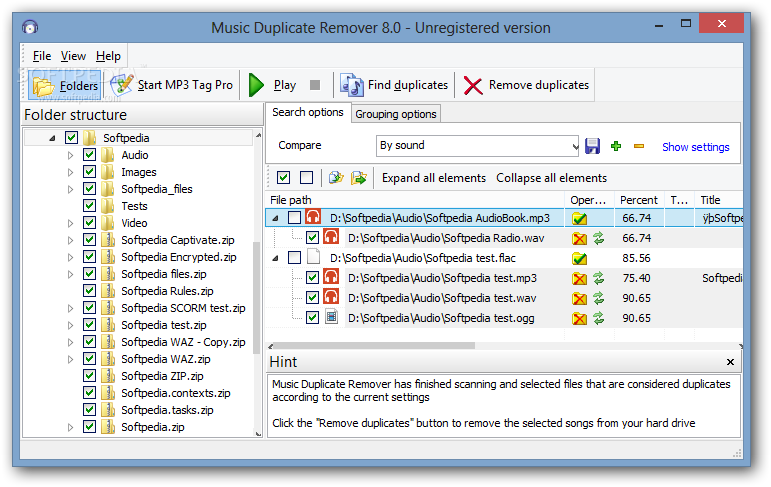Screen dimensions: 771x487
Task: Save compare settings with floppy disk icon
Action: (x=593, y=146)
